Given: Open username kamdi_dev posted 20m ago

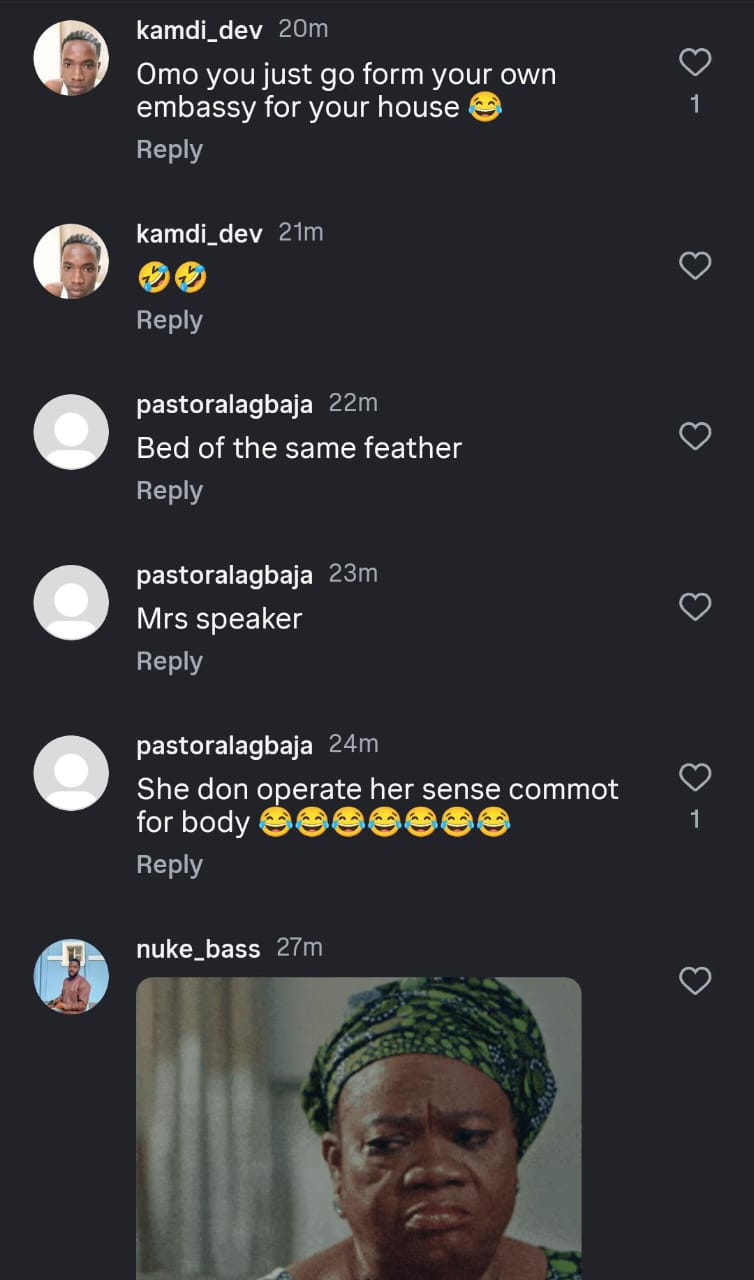Looking at the screenshot, I should (199, 30).
